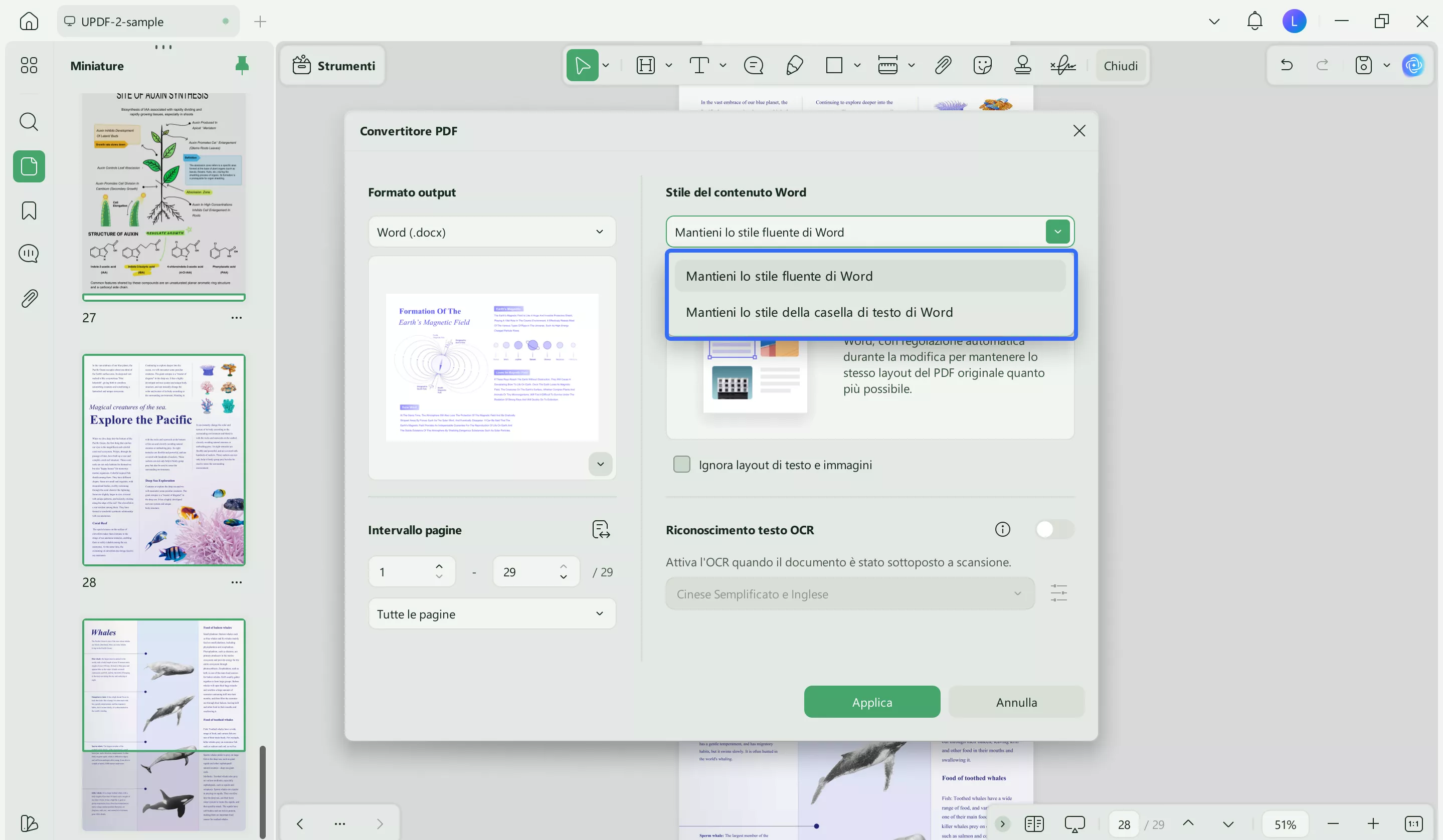Click the stamp tool in the toolbar

click(x=1022, y=65)
